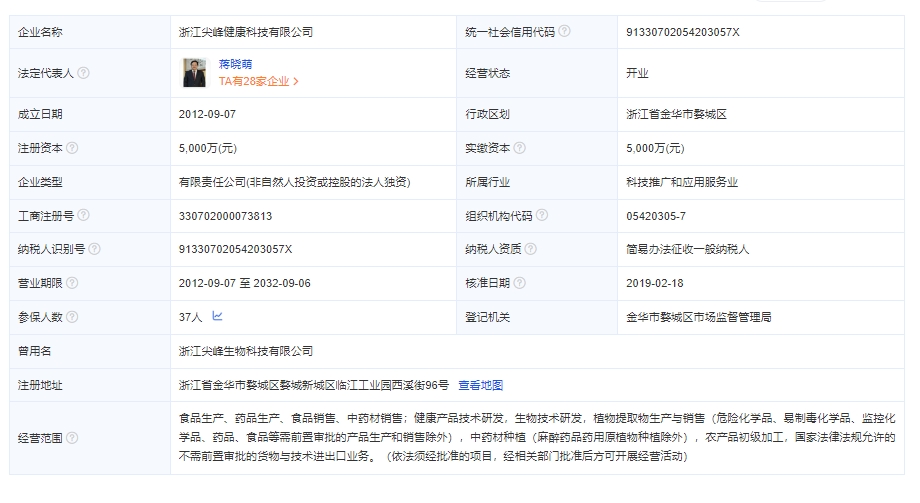Open the help icon beside 统一社会信用代码

[x=564, y=31]
